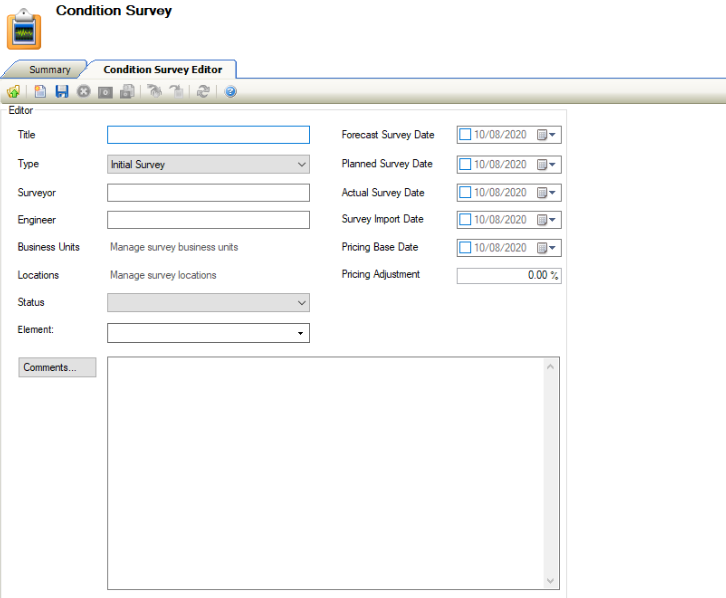Click the new document toolbar icon
Viewport: 726px width, 598px height.
40,92
